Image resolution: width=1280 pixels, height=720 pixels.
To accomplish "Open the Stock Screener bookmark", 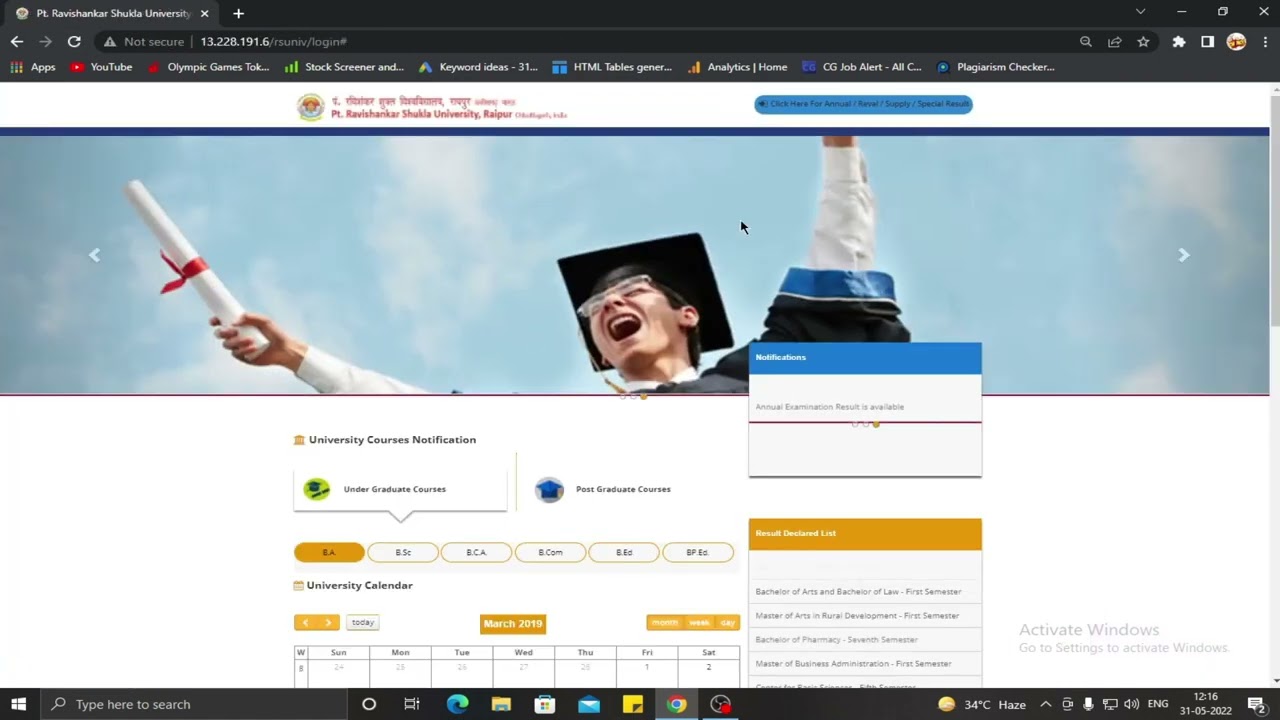I will pyautogui.click(x=344, y=67).
